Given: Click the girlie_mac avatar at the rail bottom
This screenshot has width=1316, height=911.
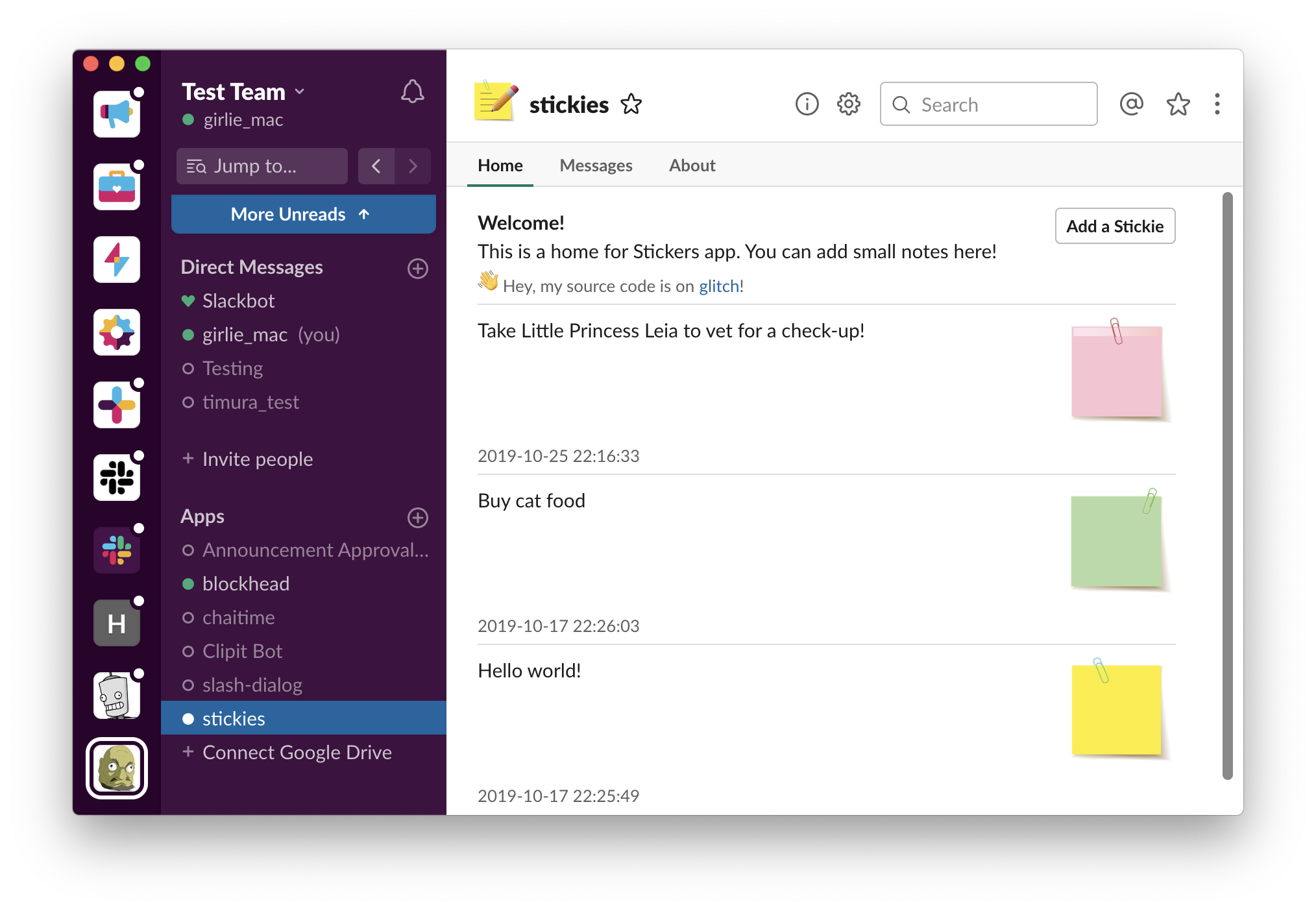Looking at the screenshot, I should [x=117, y=768].
